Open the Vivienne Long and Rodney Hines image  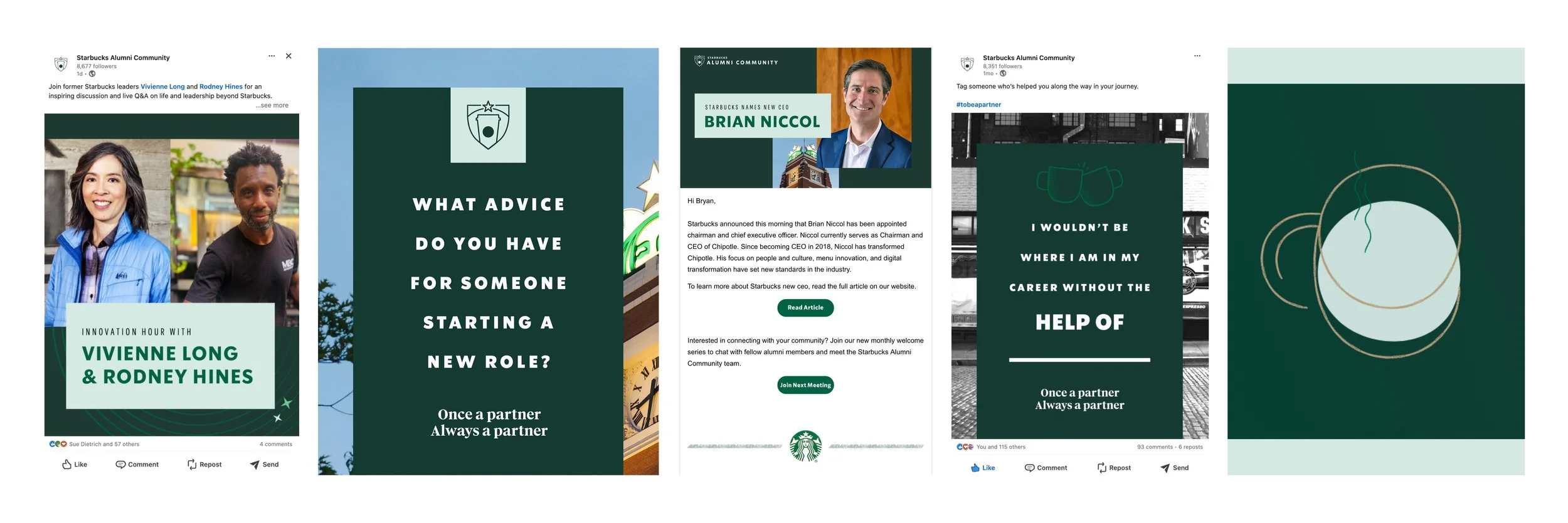pyautogui.click(x=172, y=275)
